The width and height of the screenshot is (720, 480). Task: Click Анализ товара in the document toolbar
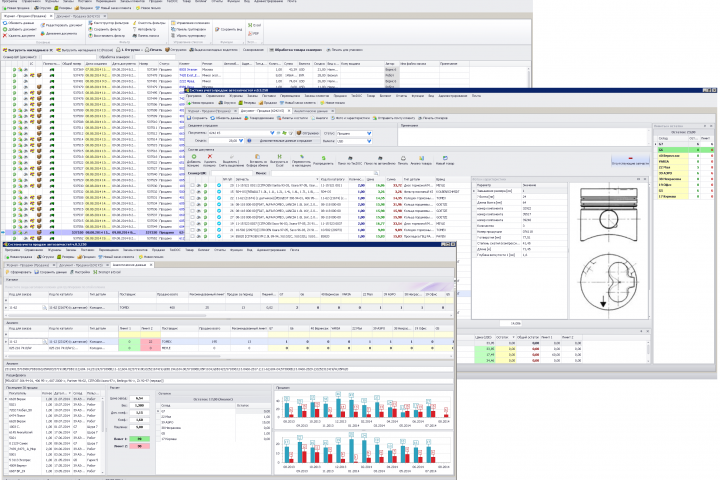coord(421,160)
